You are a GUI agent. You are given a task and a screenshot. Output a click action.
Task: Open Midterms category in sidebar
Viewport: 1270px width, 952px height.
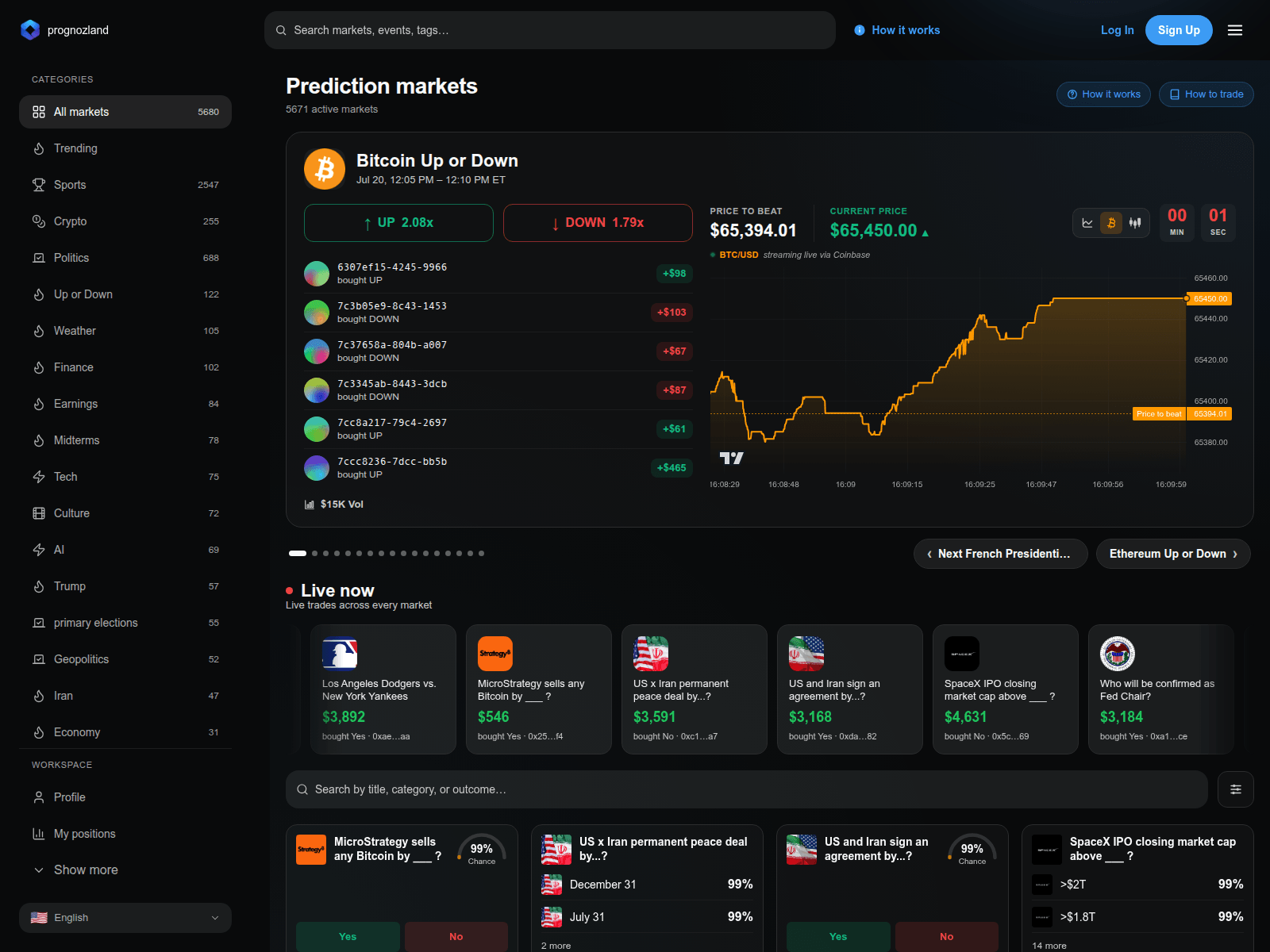125,440
